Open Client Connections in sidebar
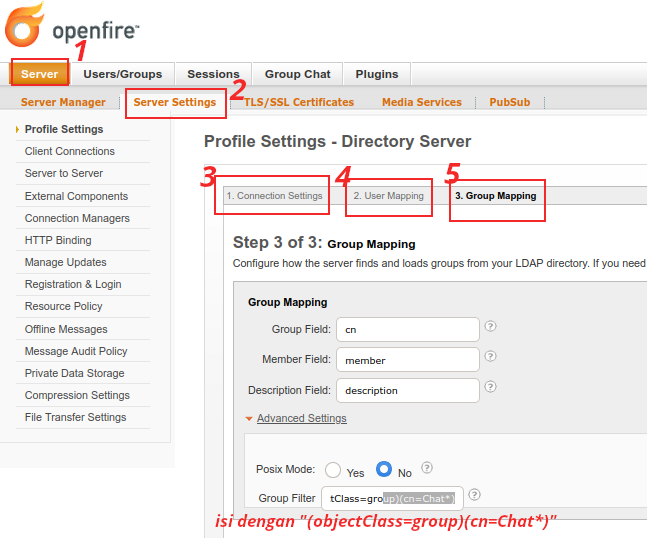The image size is (647, 538). pyautogui.click(x=70, y=151)
